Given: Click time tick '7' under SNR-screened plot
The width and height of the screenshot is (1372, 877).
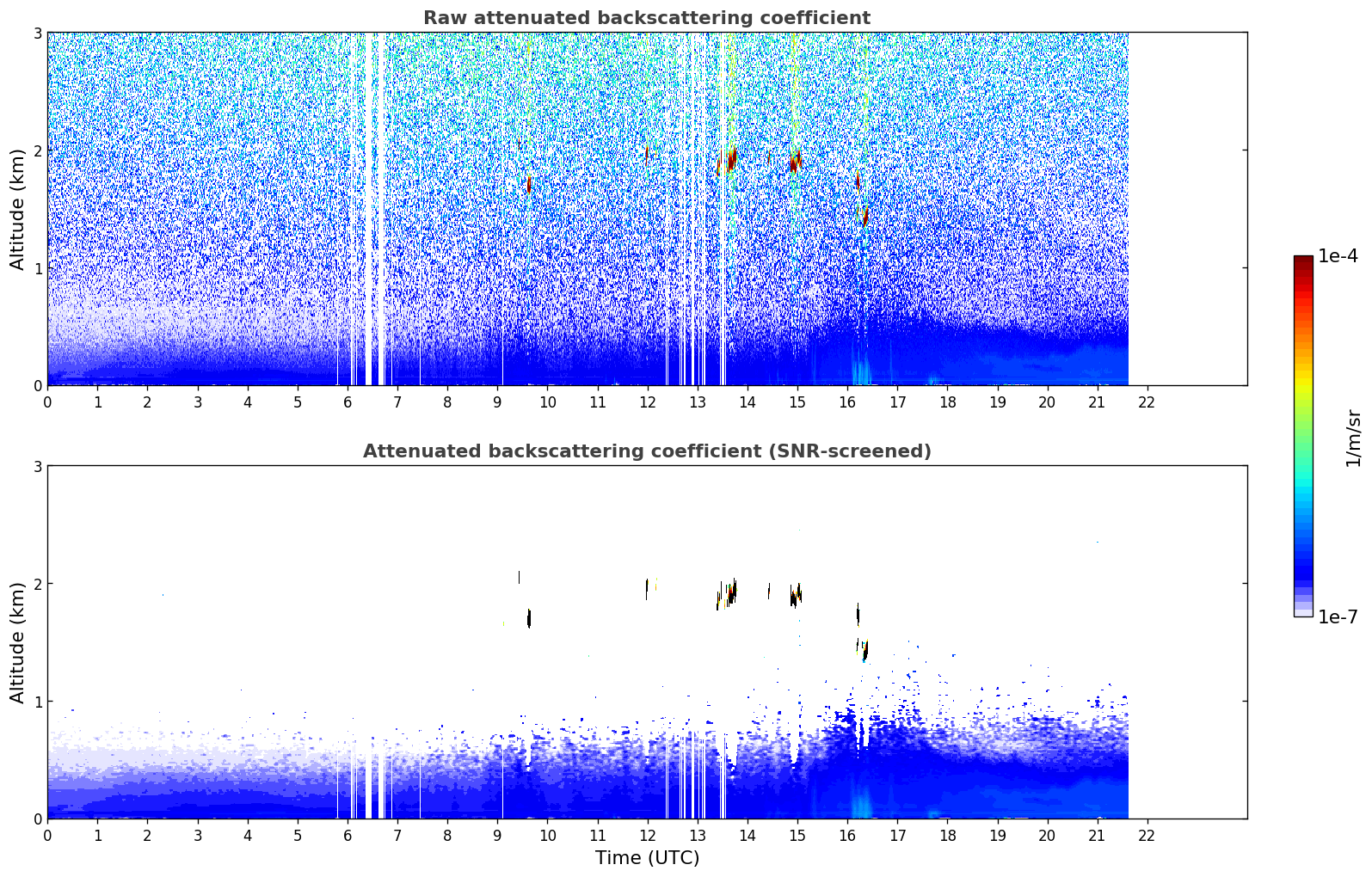Looking at the screenshot, I should click(397, 835).
